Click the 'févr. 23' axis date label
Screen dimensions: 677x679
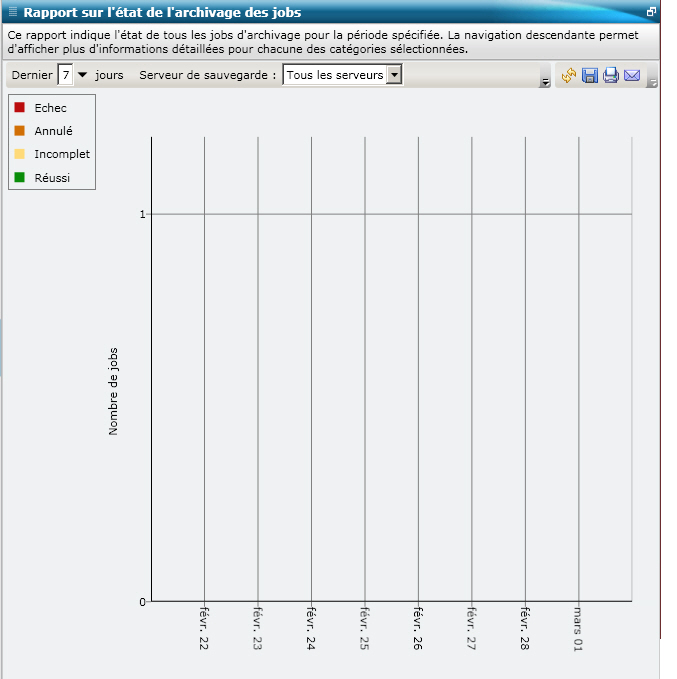pyautogui.click(x=257, y=628)
